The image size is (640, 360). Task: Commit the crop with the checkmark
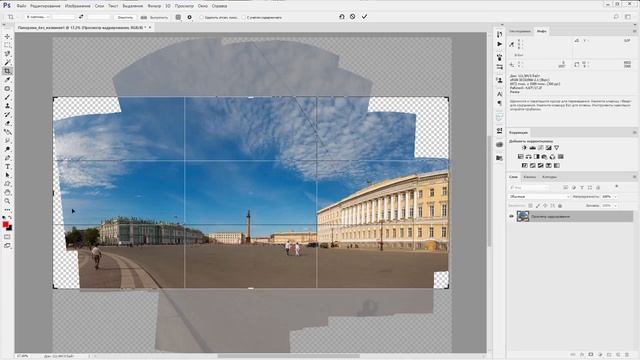point(364,17)
